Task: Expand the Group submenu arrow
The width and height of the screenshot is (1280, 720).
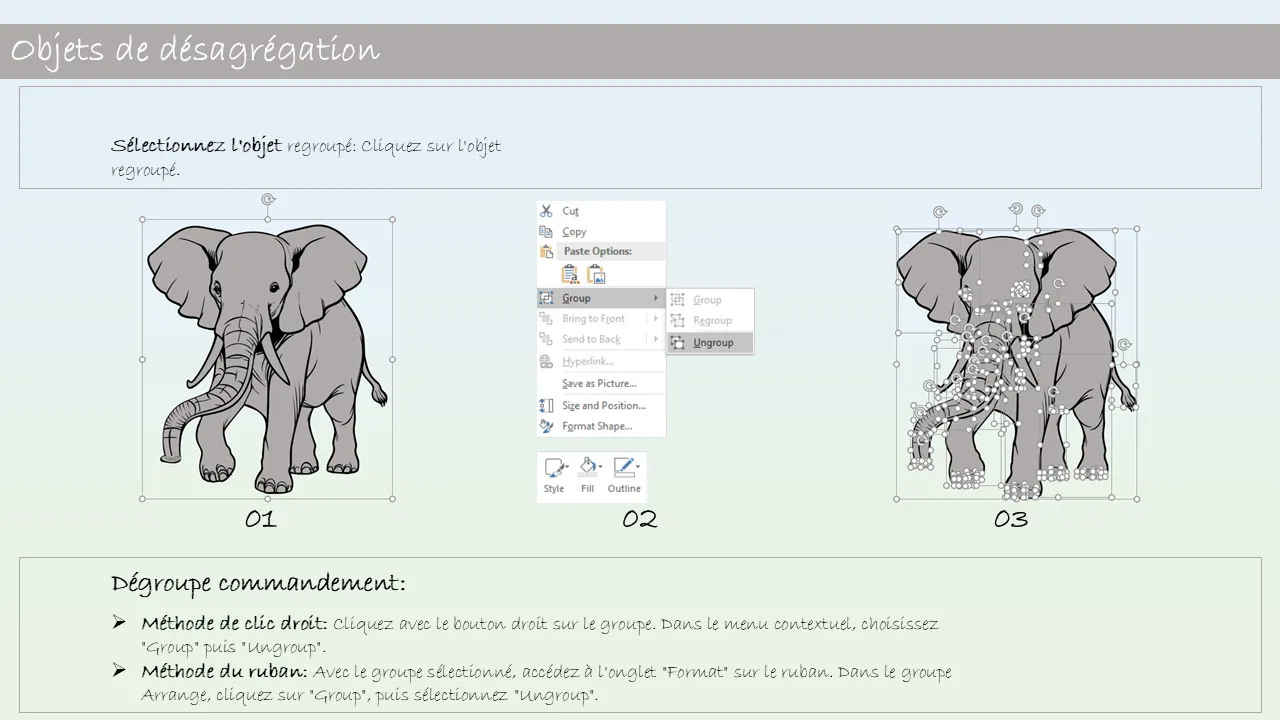Action: coord(656,298)
